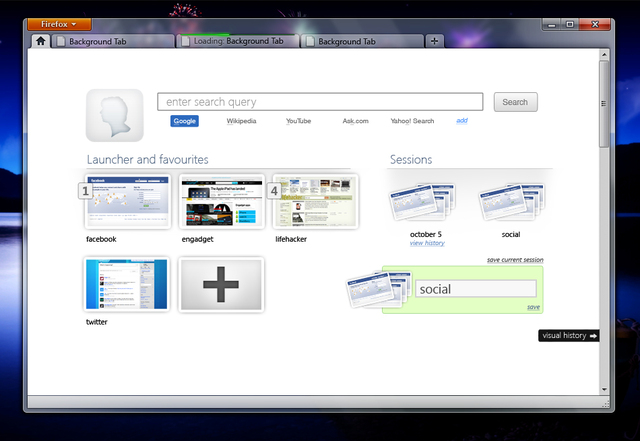The width and height of the screenshot is (640, 441).
Task: Open the october 5 session stack
Action: click(422, 203)
